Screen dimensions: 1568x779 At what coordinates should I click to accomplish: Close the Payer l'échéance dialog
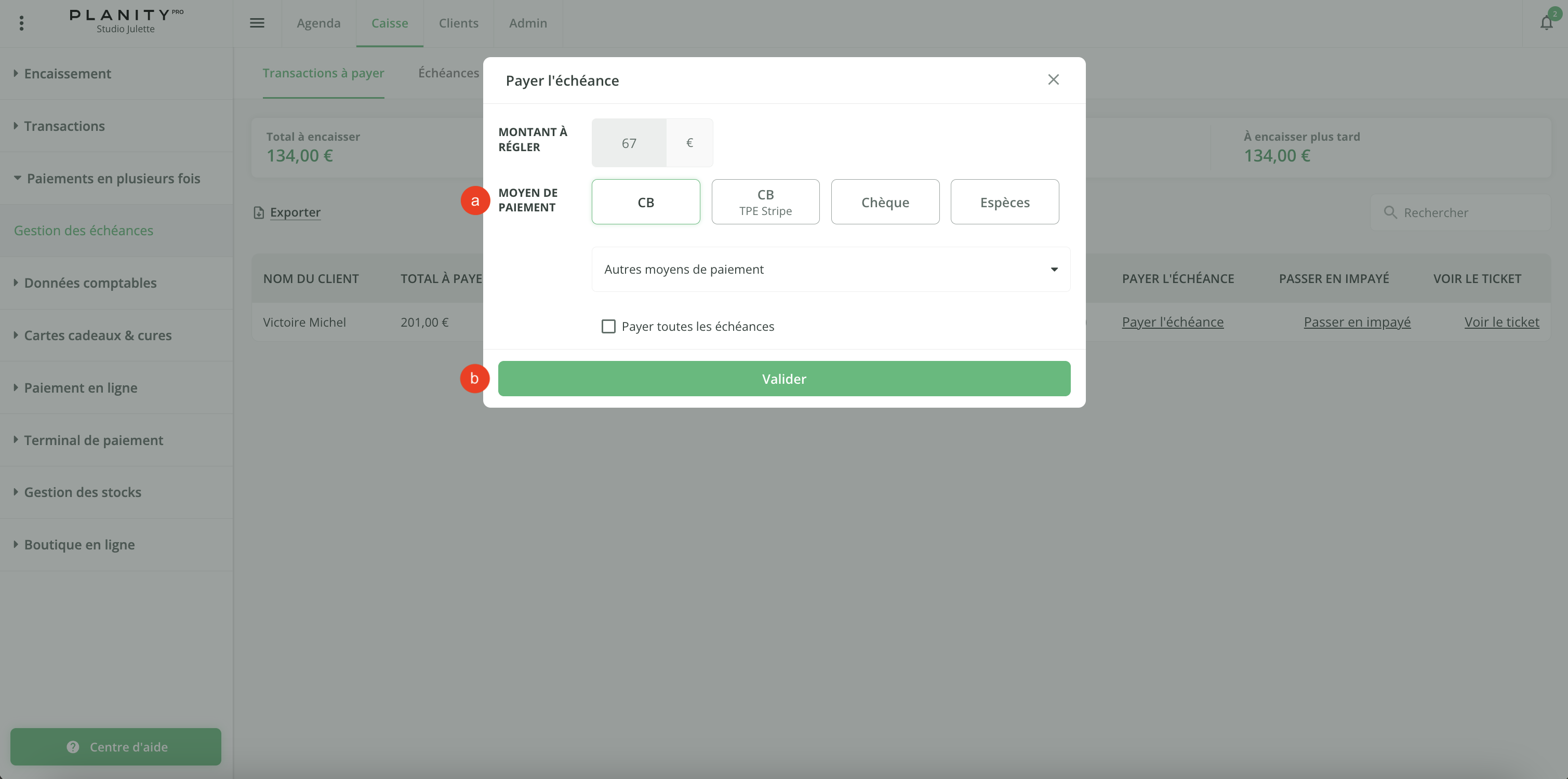click(1053, 80)
